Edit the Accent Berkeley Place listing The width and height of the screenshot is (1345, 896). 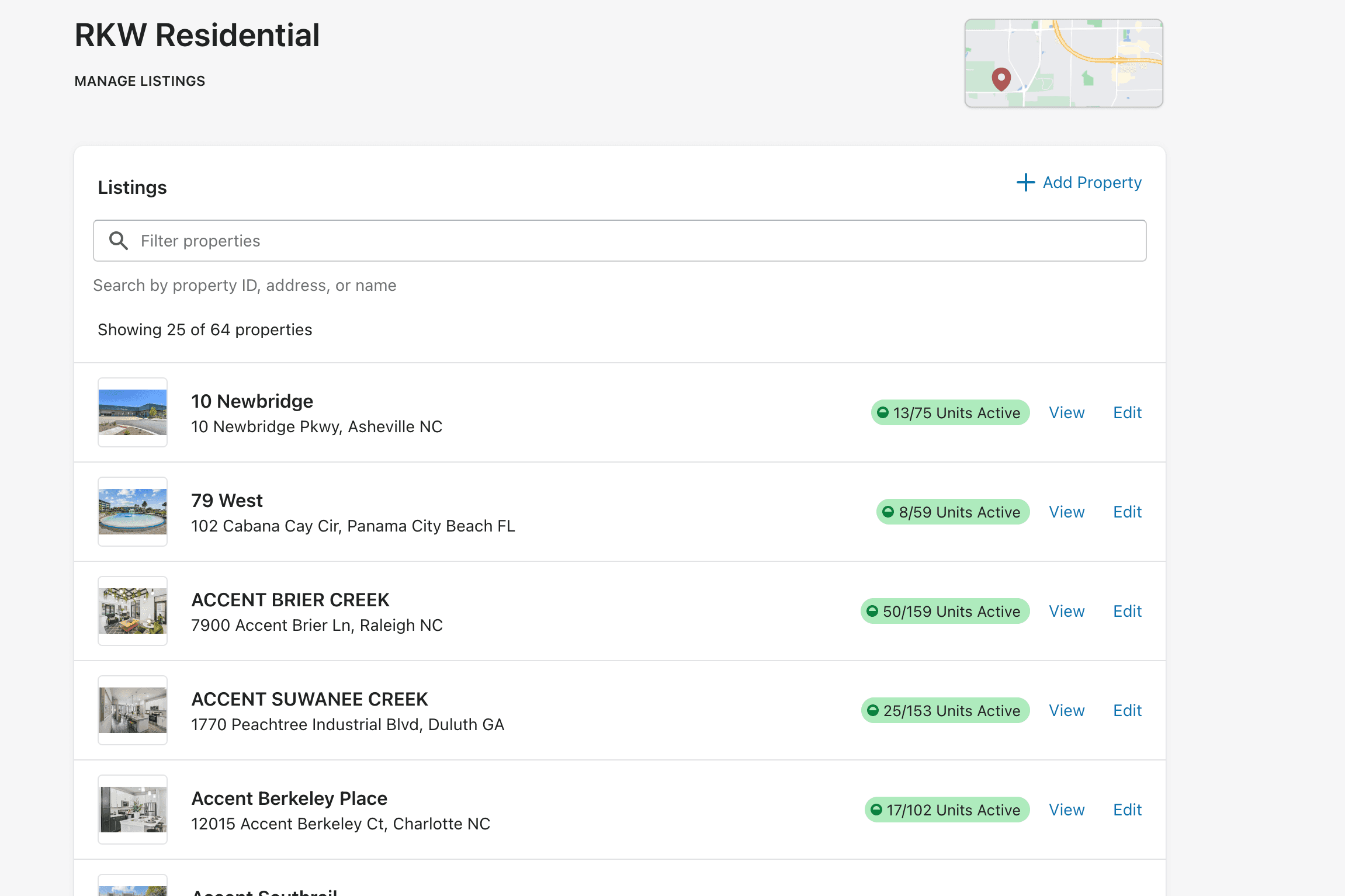click(x=1128, y=810)
